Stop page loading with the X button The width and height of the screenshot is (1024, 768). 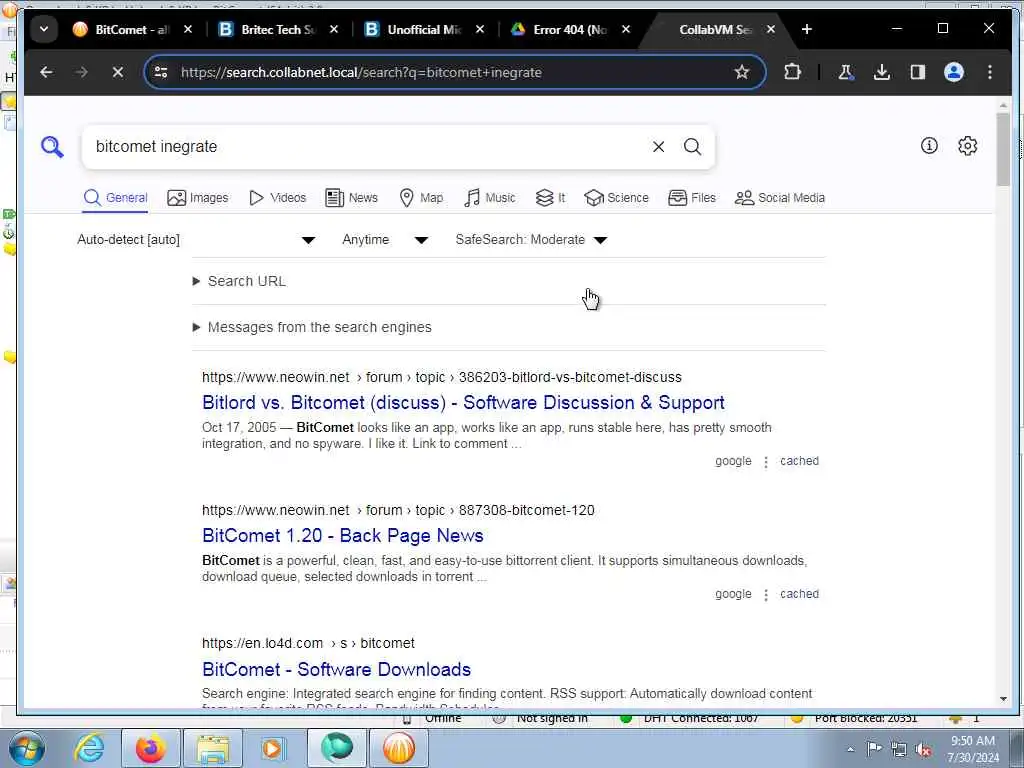coord(118,72)
